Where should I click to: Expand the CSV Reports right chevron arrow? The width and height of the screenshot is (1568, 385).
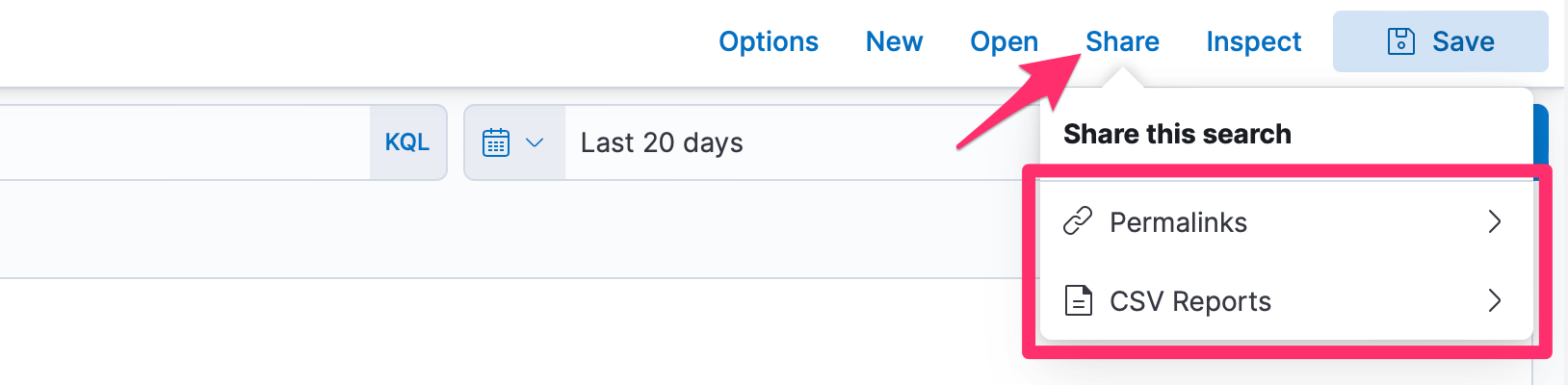tap(1494, 301)
